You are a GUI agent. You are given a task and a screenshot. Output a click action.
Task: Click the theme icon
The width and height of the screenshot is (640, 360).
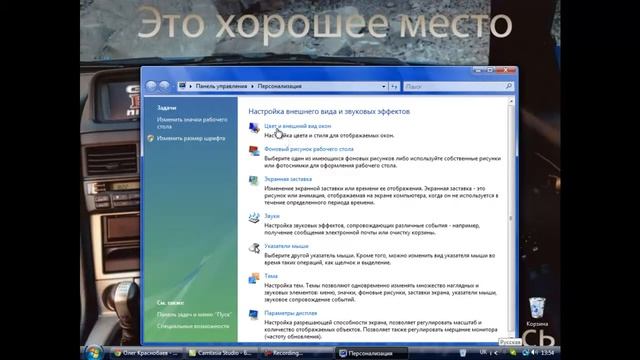[x=254, y=278]
